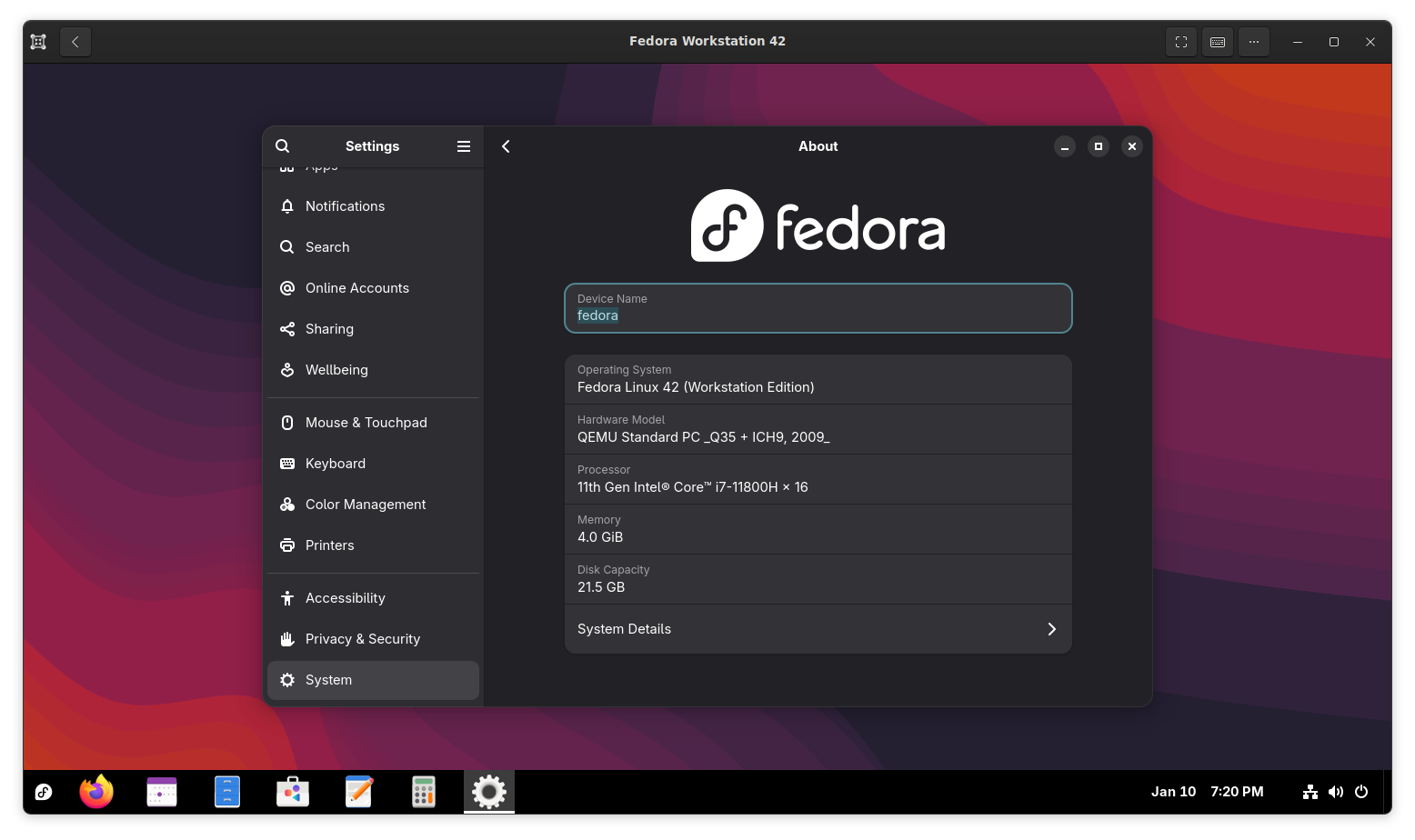Click the Device Name text field
Viewport: 1415px width, 840px height.
(x=818, y=309)
